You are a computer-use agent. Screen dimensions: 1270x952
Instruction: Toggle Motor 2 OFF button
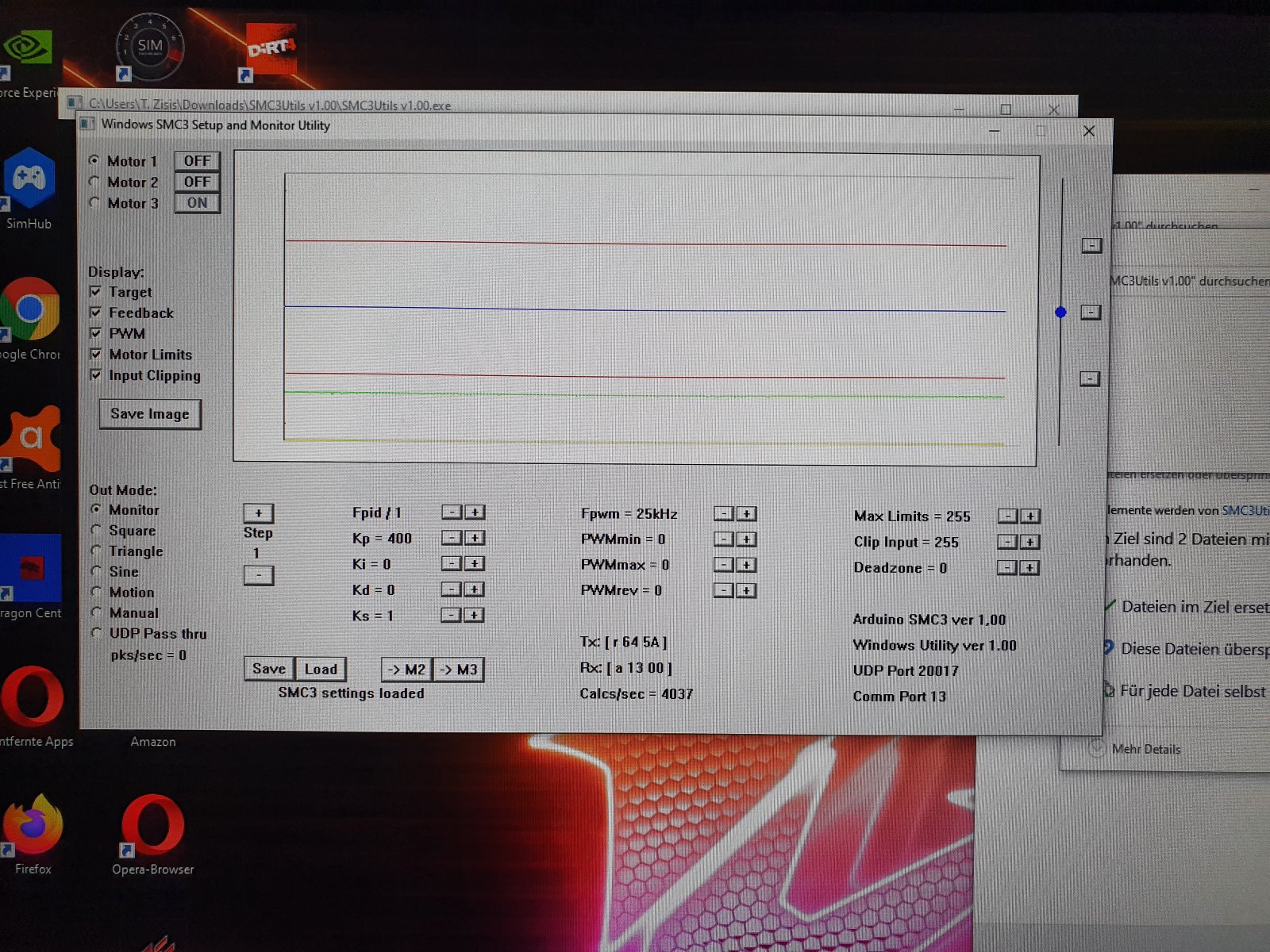197,182
